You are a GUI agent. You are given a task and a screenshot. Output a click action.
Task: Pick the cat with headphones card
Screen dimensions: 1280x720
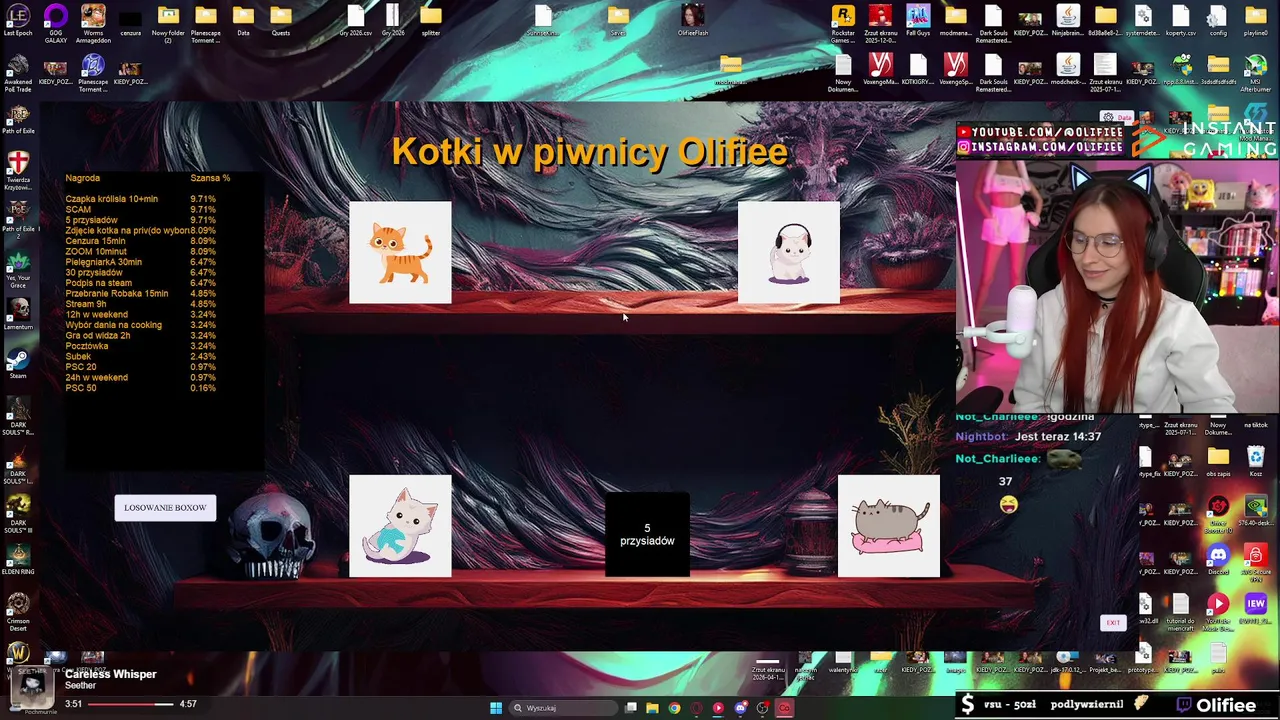[x=789, y=252]
